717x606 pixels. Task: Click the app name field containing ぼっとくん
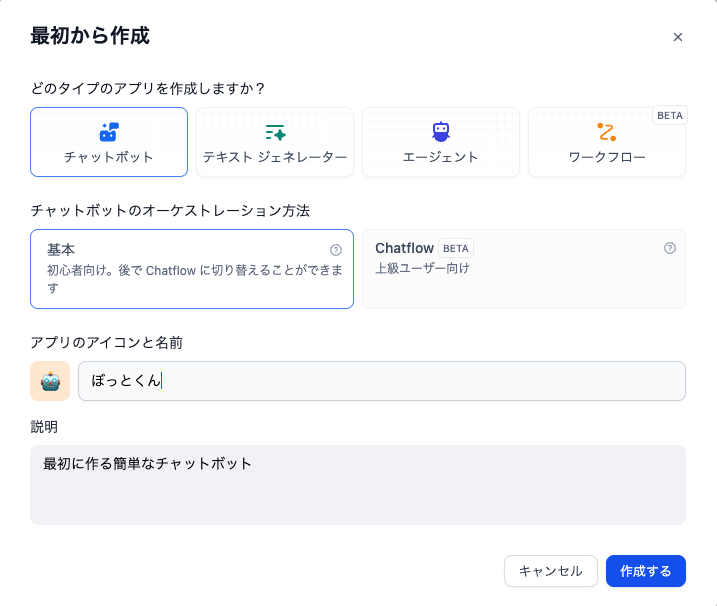coord(381,381)
